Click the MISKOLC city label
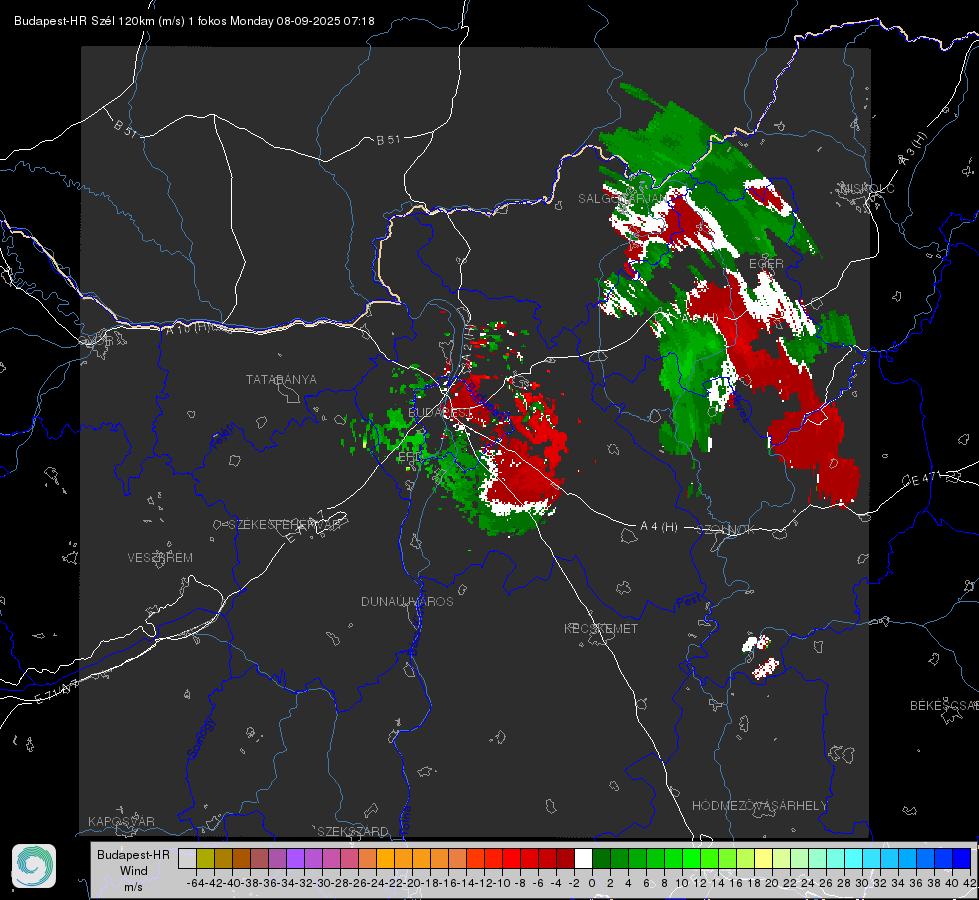 (x=868, y=188)
